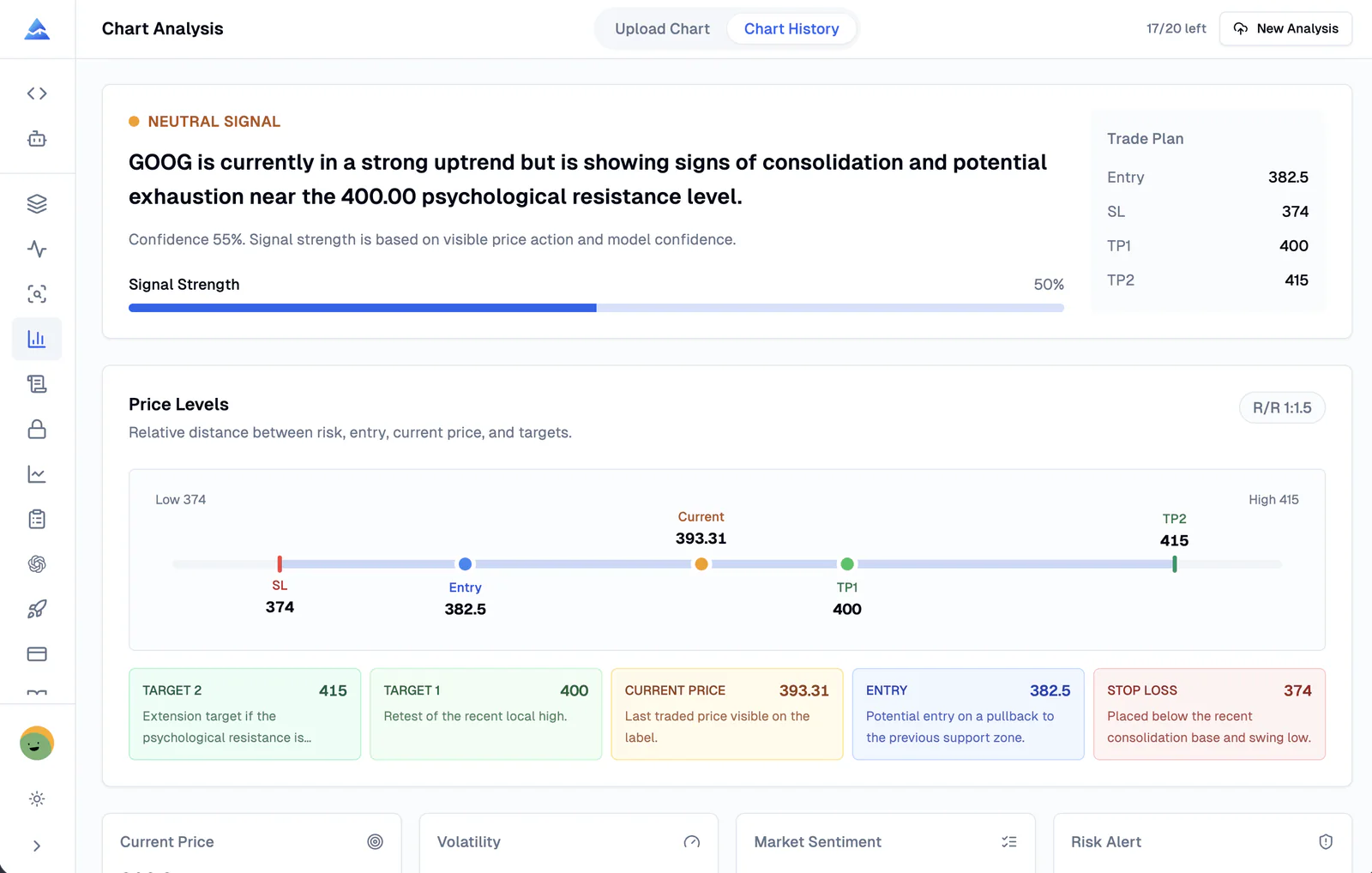The width and height of the screenshot is (1372, 873).
Task: Select the bar chart analysis sidebar item
Action: pyautogui.click(x=37, y=339)
